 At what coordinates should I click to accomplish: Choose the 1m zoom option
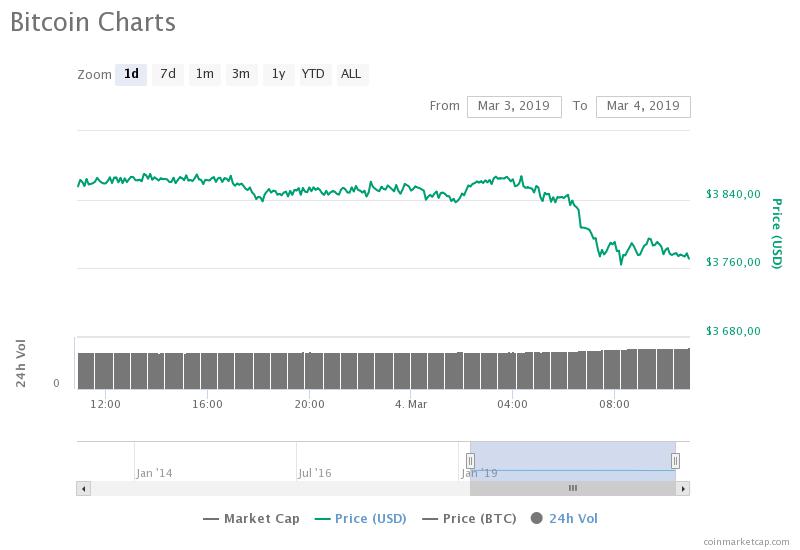click(x=204, y=74)
